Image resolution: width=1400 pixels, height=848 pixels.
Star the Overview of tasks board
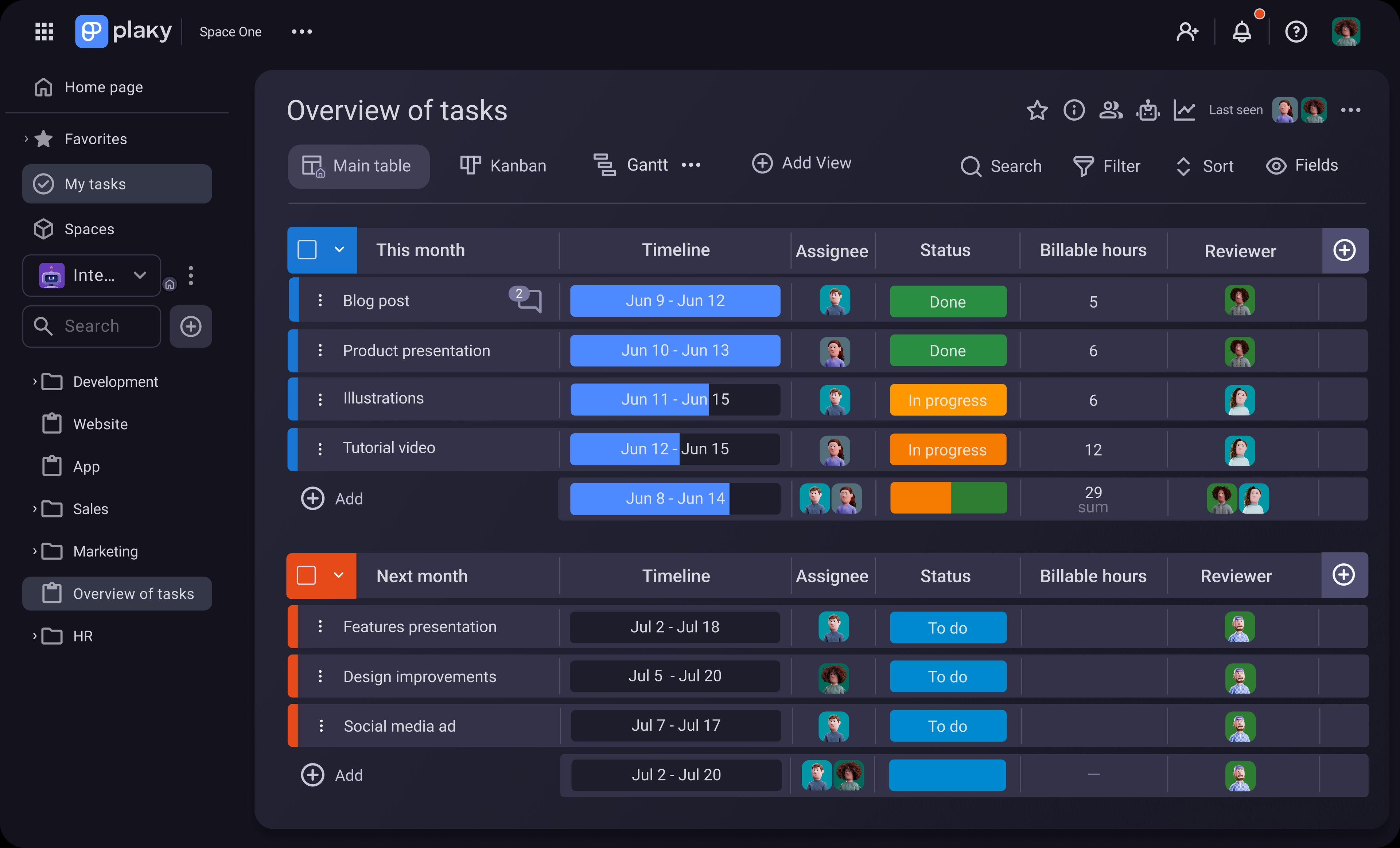click(1037, 110)
